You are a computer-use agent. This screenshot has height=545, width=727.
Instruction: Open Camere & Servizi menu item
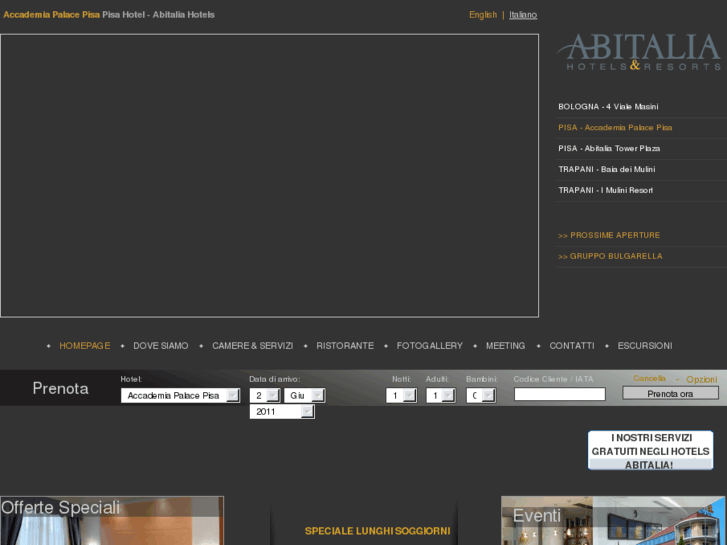[x=253, y=346]
